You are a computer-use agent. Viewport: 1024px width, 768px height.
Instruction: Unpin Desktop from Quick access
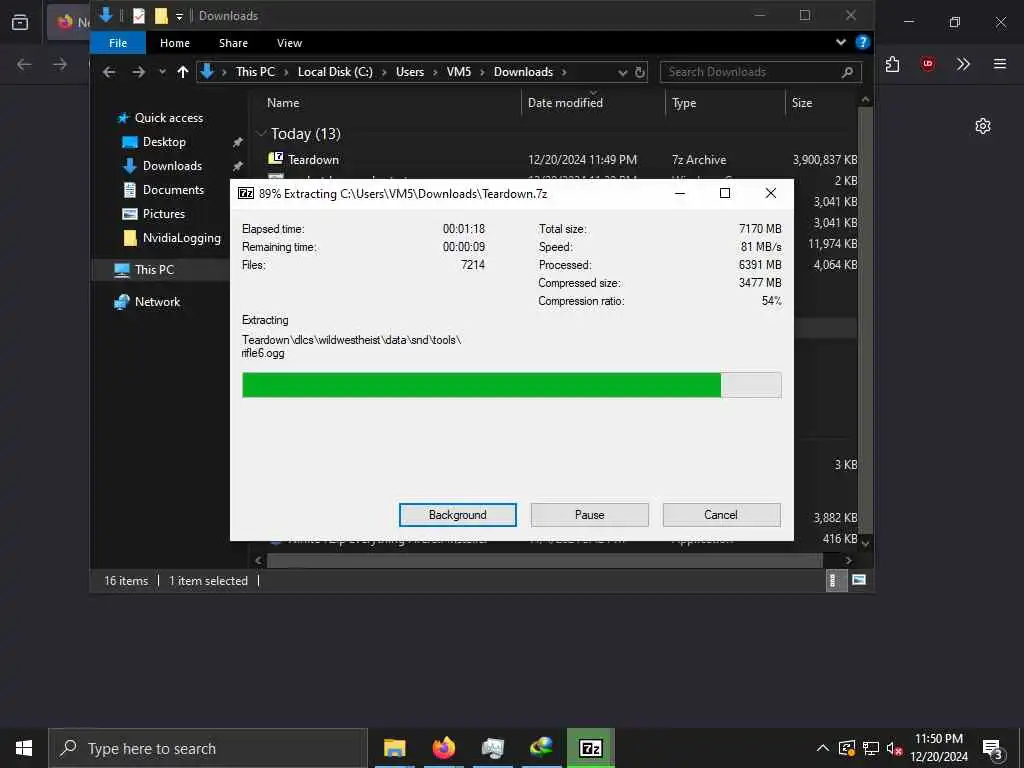tap(238, 142)
